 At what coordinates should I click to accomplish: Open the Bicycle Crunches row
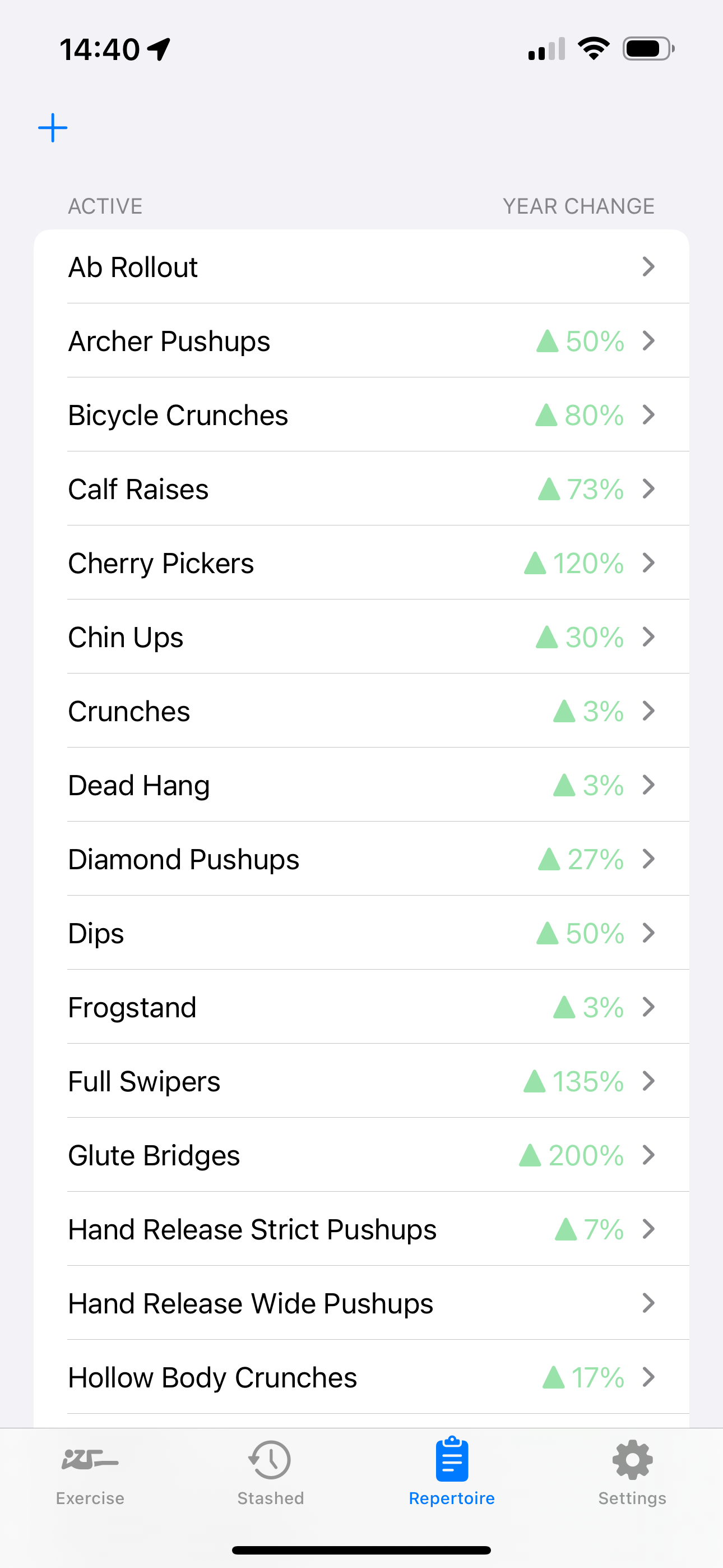pos(361,415)
